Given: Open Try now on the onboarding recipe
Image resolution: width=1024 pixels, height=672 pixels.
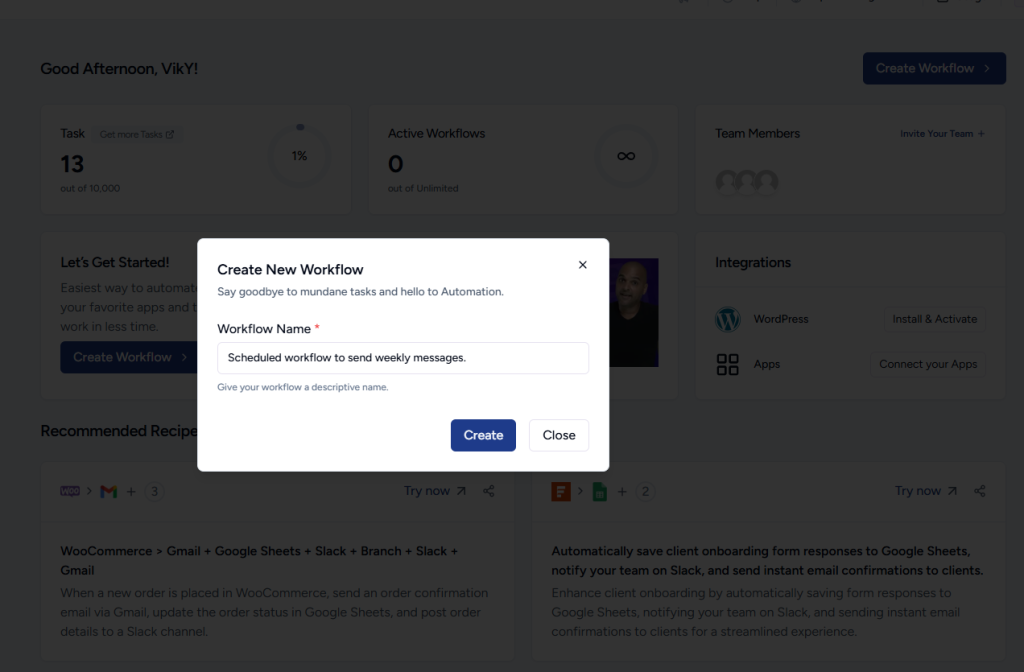Looking at the screenshot, I should pos(926,491).
